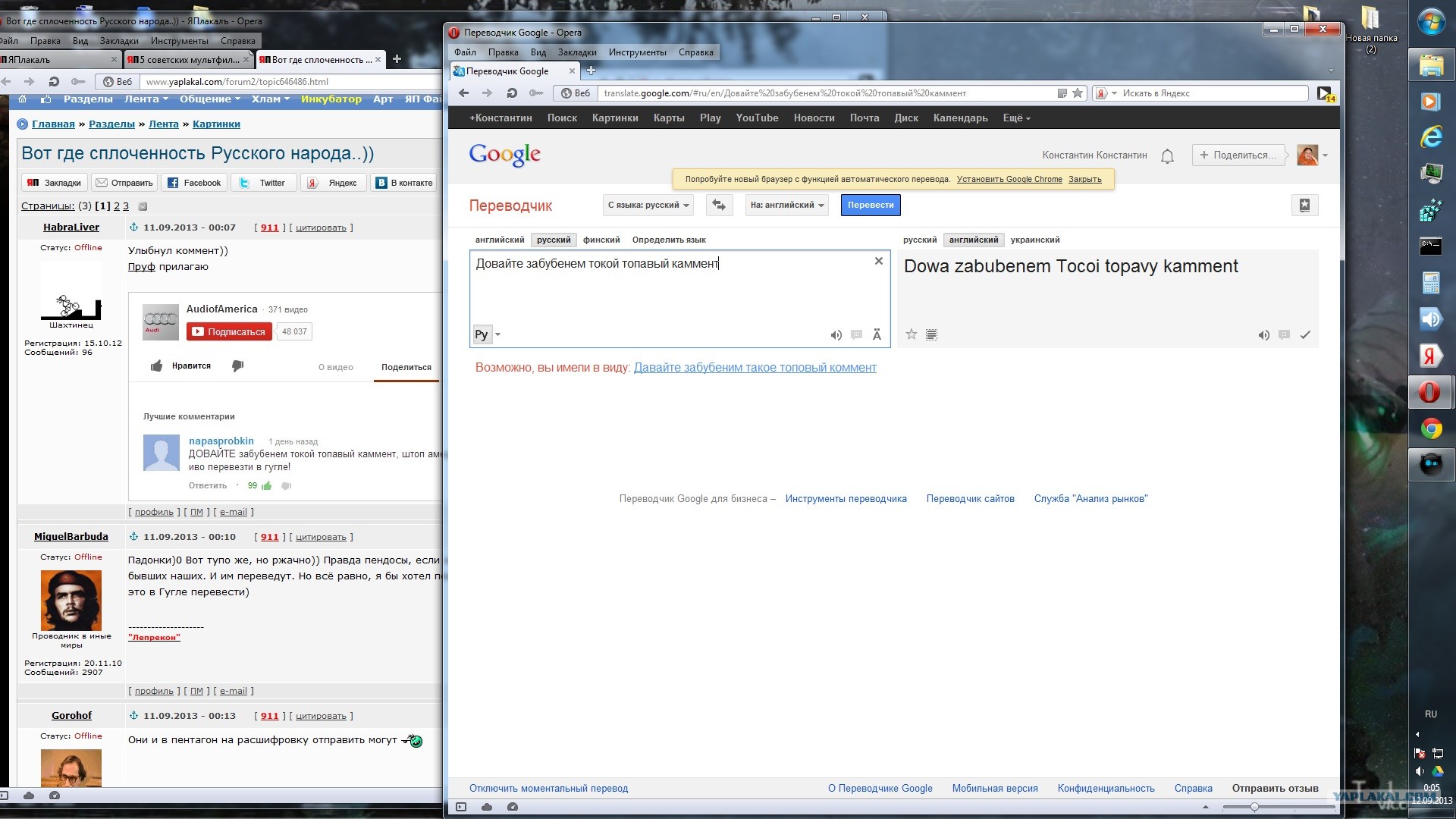Click the blue Перевести button

(871, 205)
